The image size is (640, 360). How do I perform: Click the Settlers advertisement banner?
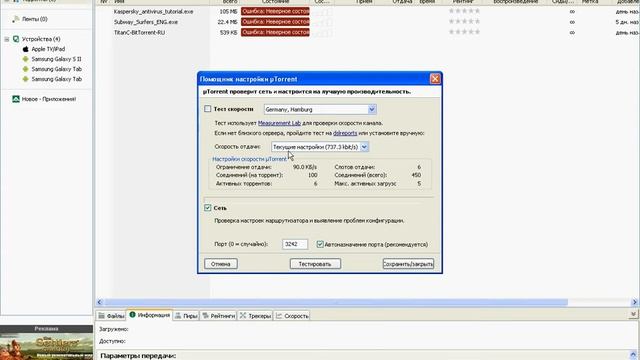point(47,346)
